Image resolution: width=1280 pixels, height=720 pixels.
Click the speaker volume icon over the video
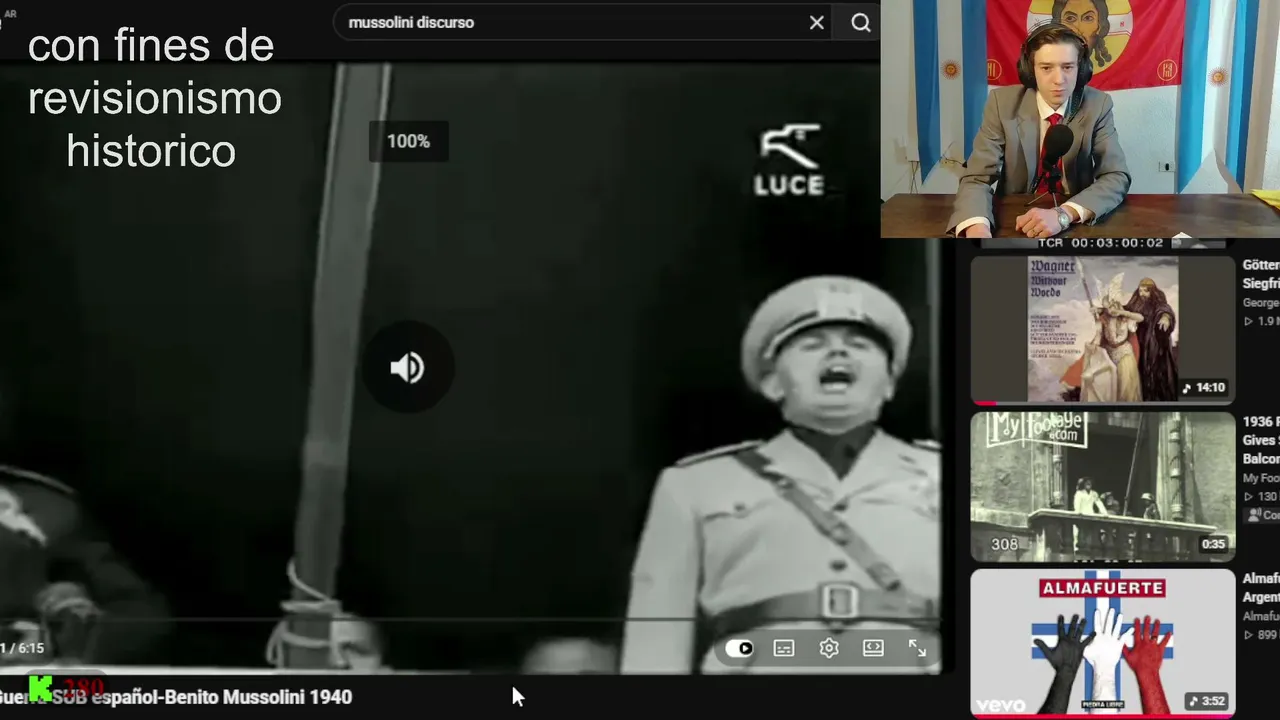tap(407, 368)
